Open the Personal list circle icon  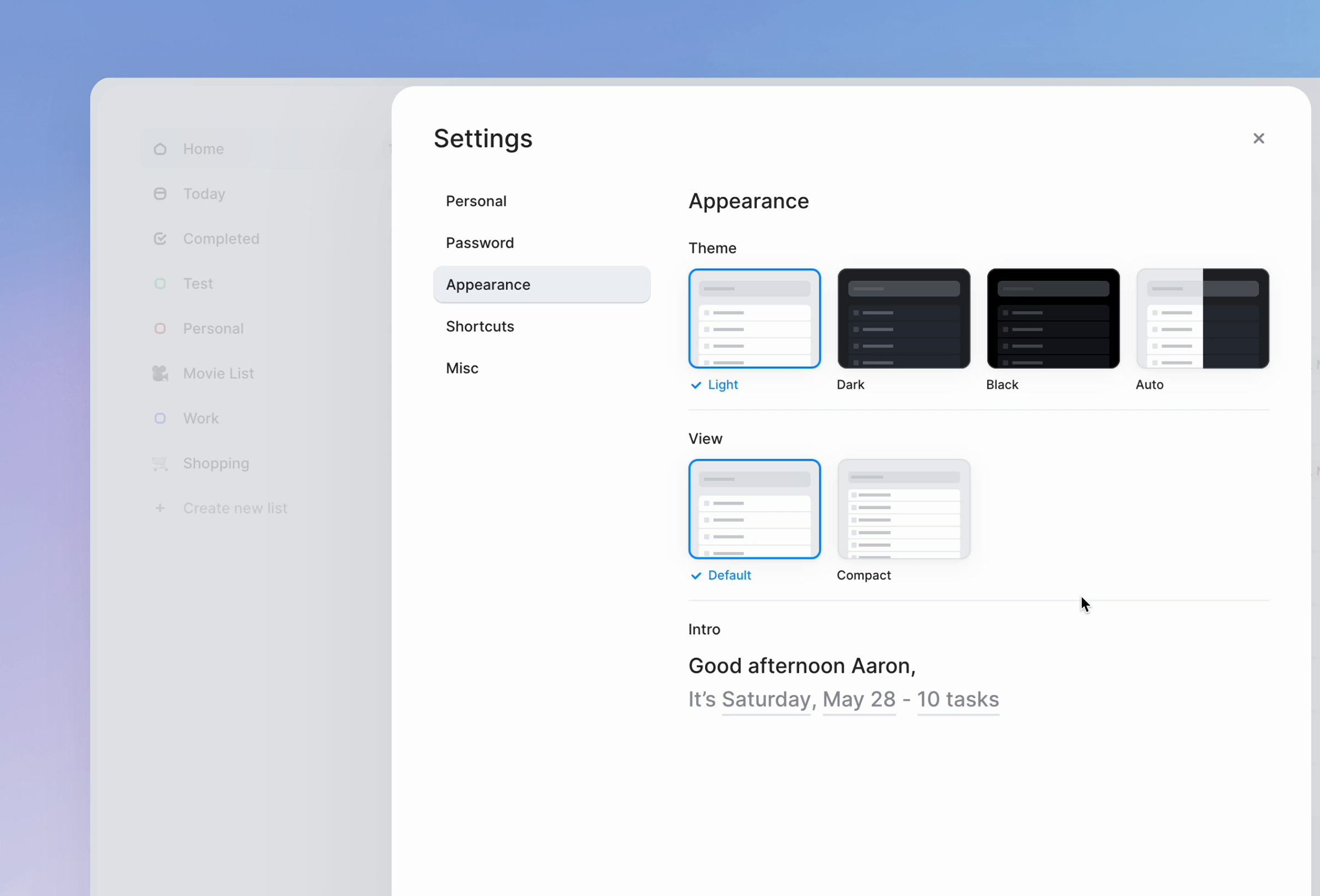159,328
